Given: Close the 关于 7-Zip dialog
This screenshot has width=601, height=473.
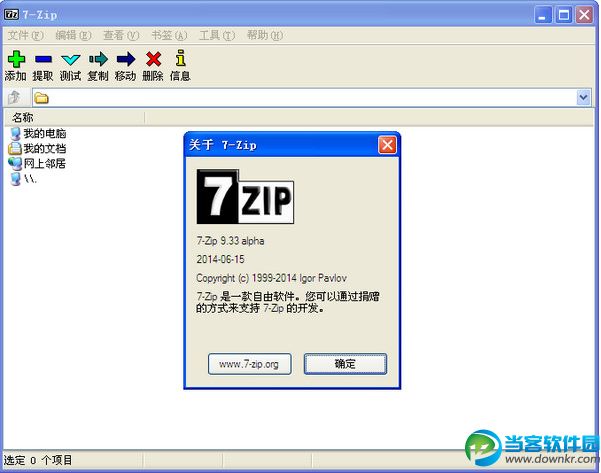Looking at the screenshot, I should [387, 145].
